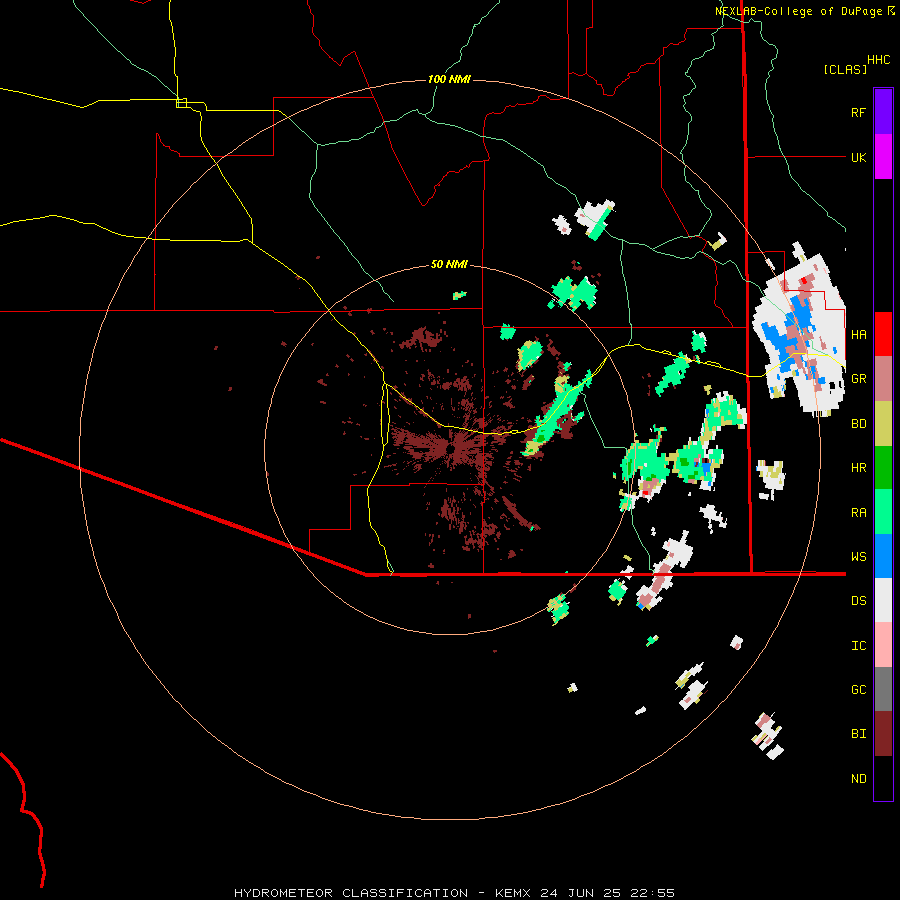Click the HA legend label
The width and height of the screenshot is (900, 900).
tap(858, 335)
